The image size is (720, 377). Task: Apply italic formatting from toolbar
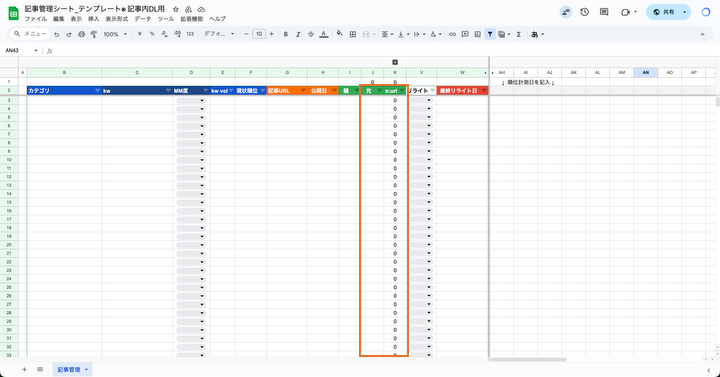pos(298,34)
